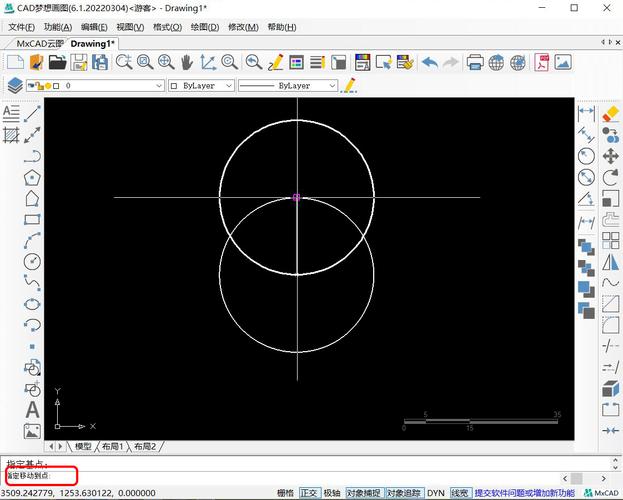Screen dimensions: 623x500
Task: Select the Linear dimension tool
Action: click(586, 113)
